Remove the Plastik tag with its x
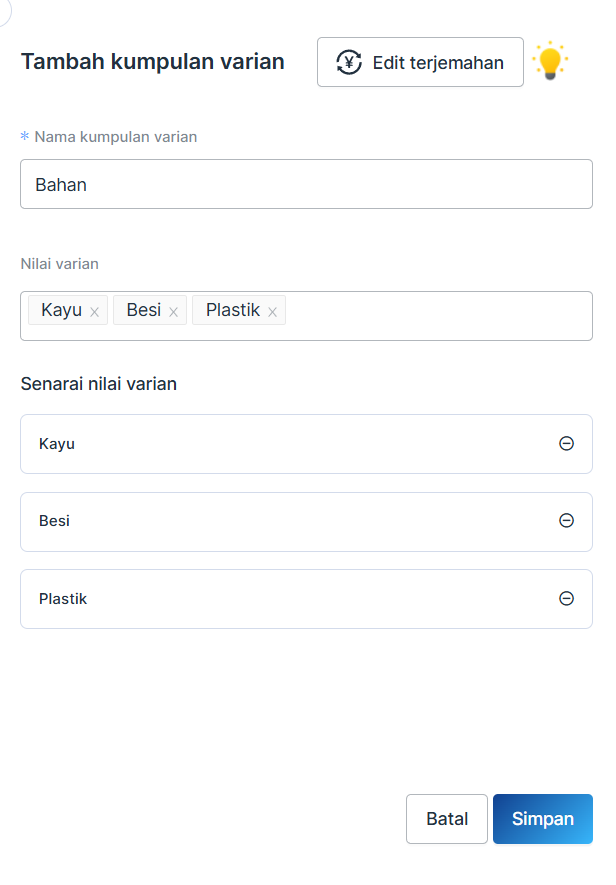Viewport: 616px width, 885px height. pyautogui.click(x=272, y=312)
